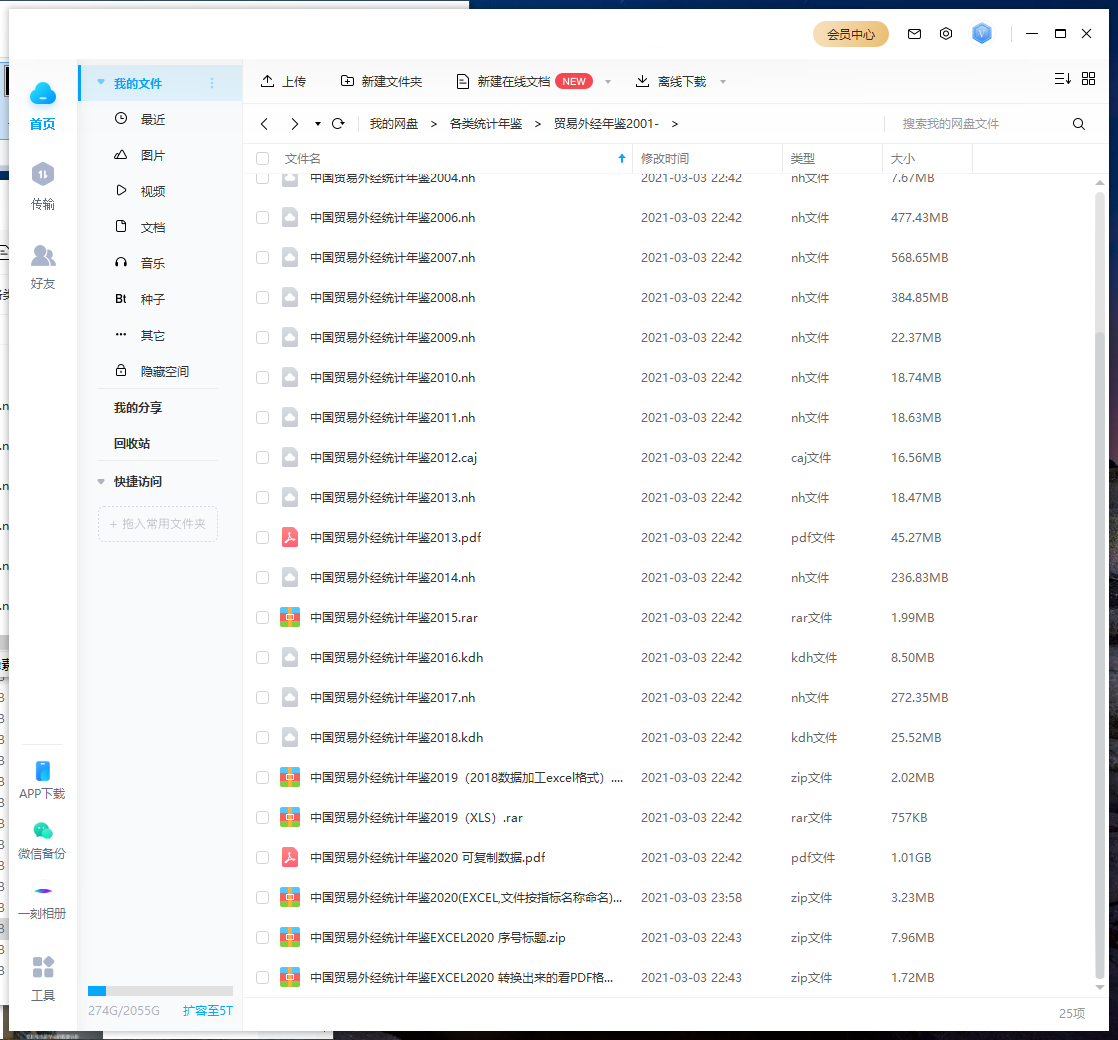Click archive icon of 中国贸易外经统计年鉴2015.rar
Image resolution: width=1118 pixels, height=1040 pixels.
289,617
